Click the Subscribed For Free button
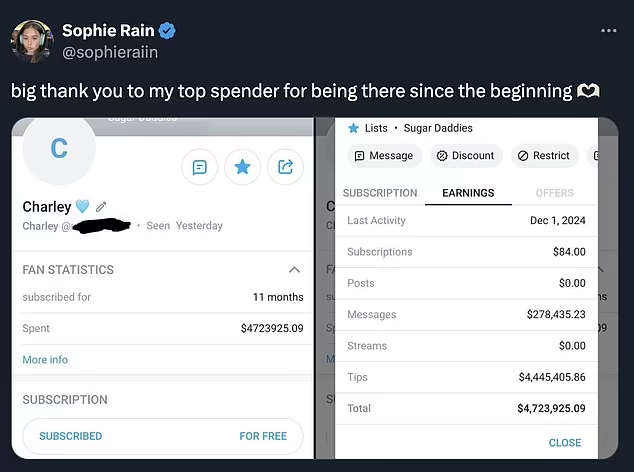 click(x=162, y=436)
